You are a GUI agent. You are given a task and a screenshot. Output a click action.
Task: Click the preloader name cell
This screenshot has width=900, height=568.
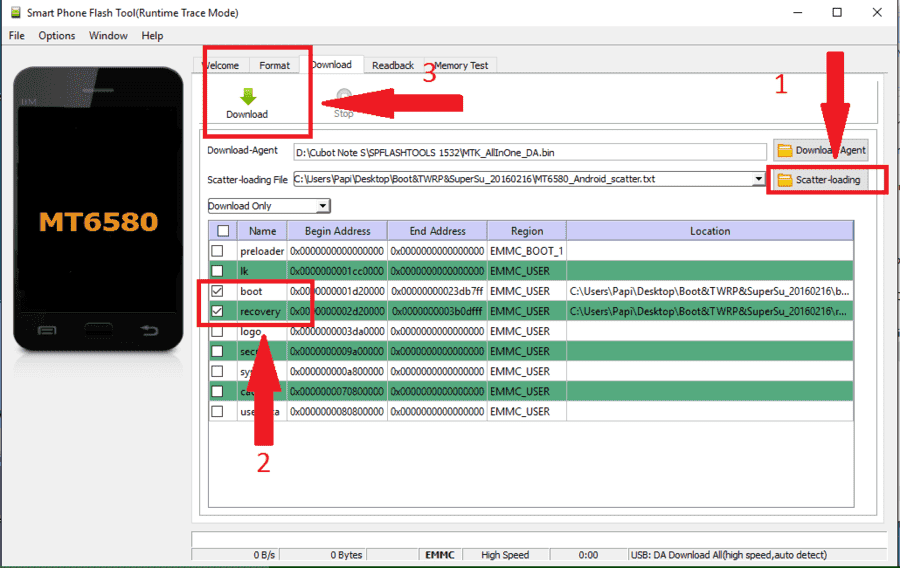(x=262, y=251)
